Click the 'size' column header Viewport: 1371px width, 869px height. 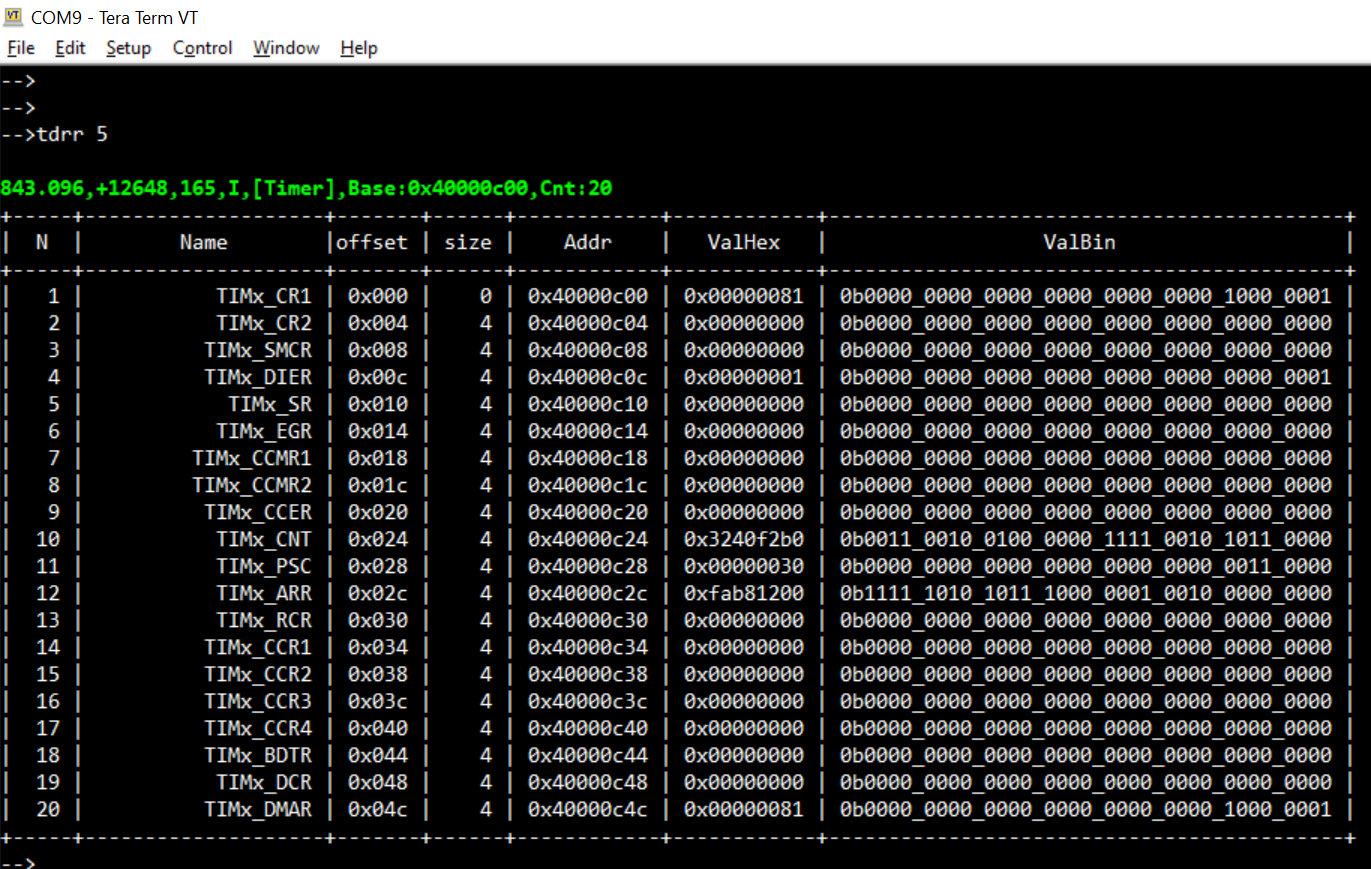pos(468,242)
